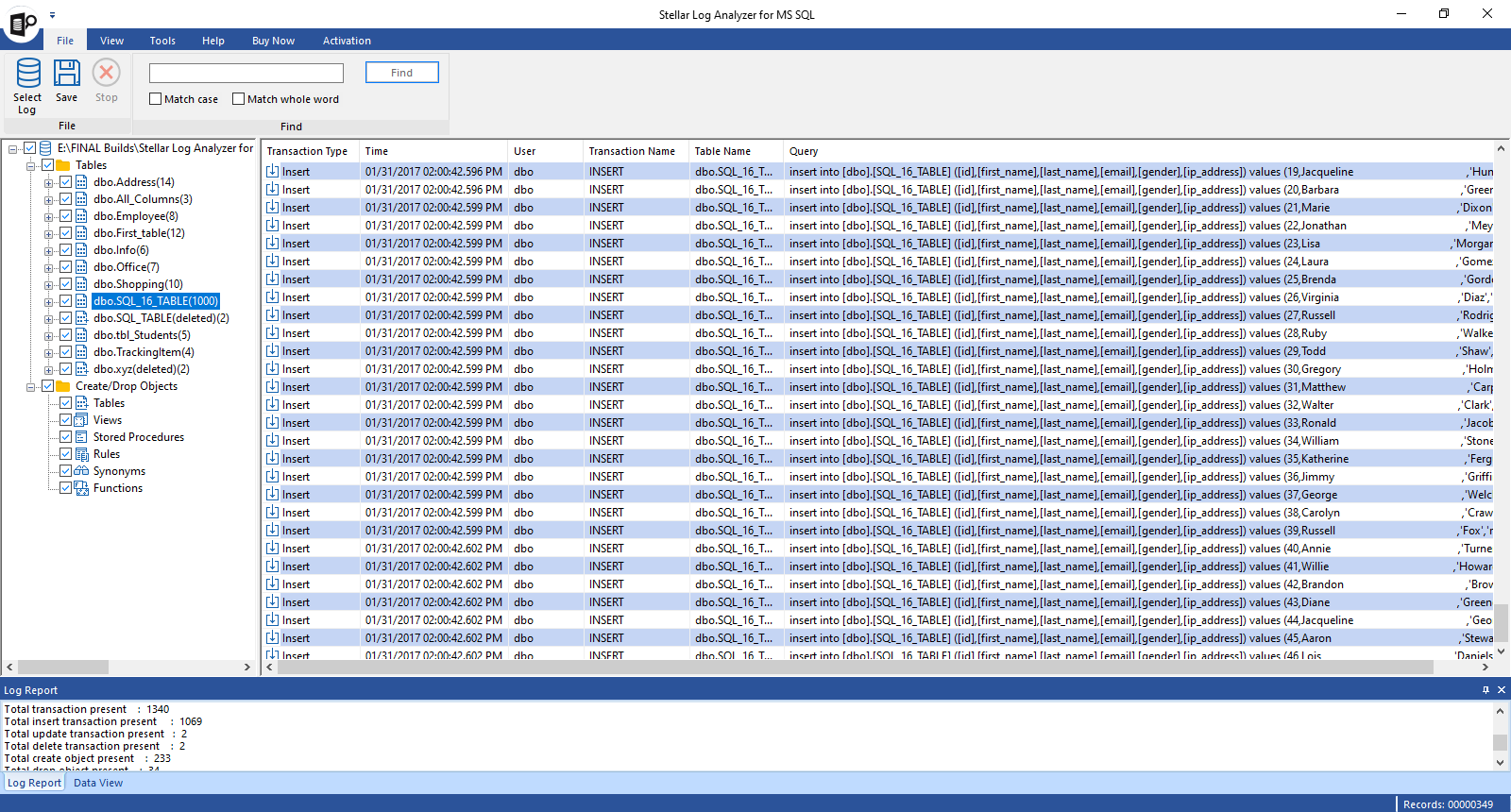Expand the dbo.SQL_TABLE(deleted)(2) node
The image size is (1511, 812).
pyautogui.click(x=49, y=318)
